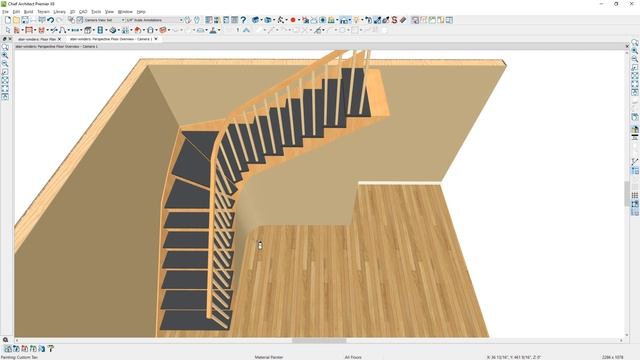This screenshot has height=360, width=640.
Task: Open the Edit menu
Action: click(x=16, y=12)
